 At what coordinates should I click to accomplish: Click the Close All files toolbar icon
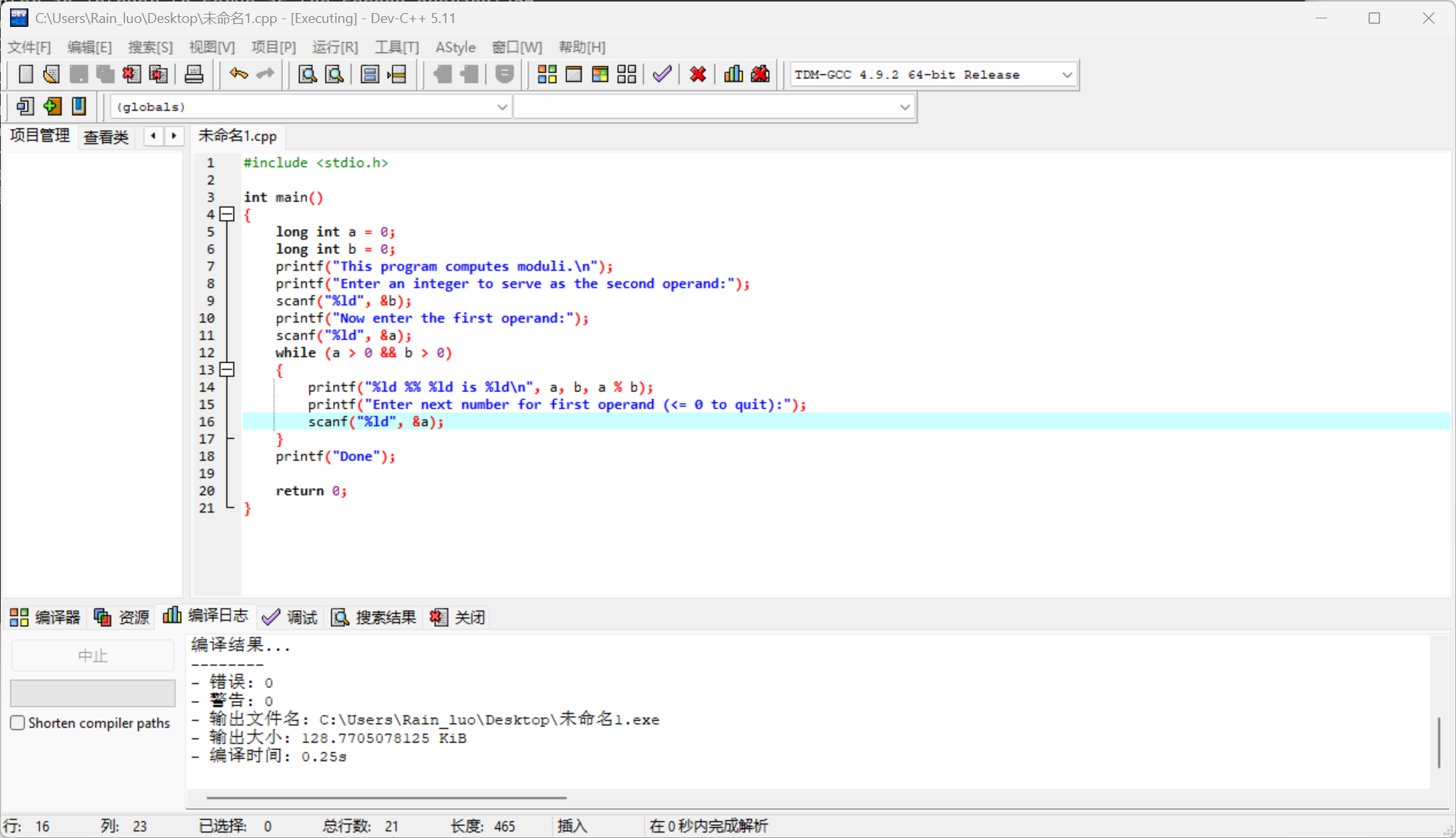click(158, 74)
